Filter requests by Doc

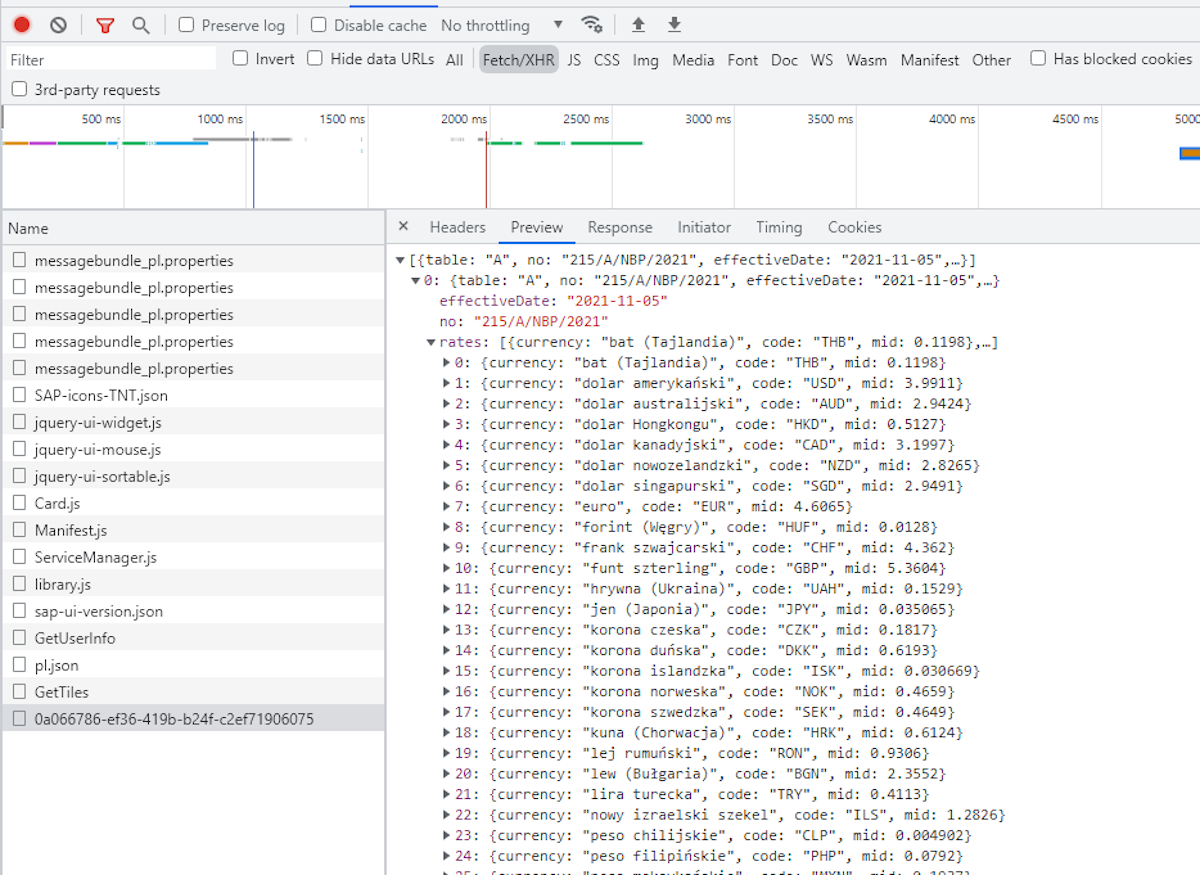[x=785, y=60]
